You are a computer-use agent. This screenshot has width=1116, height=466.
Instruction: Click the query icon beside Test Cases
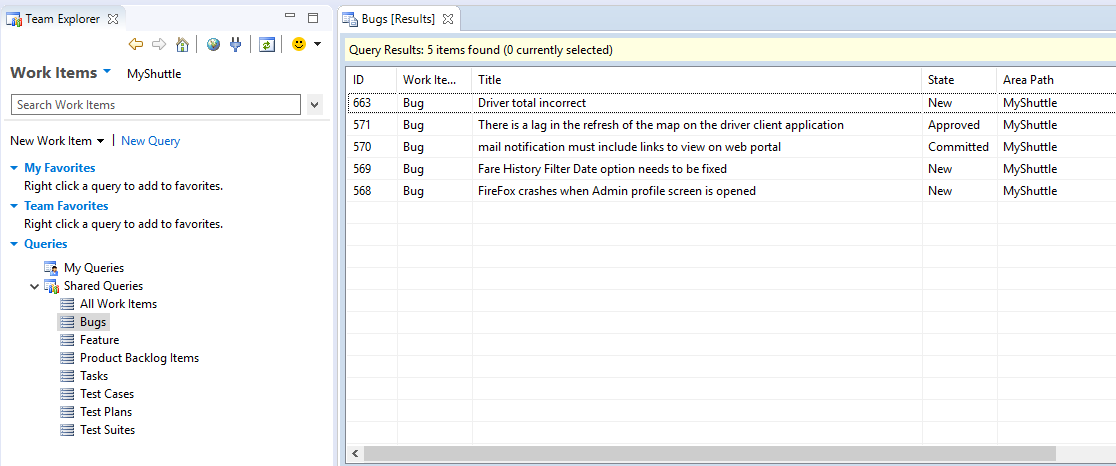coord(67,393)
